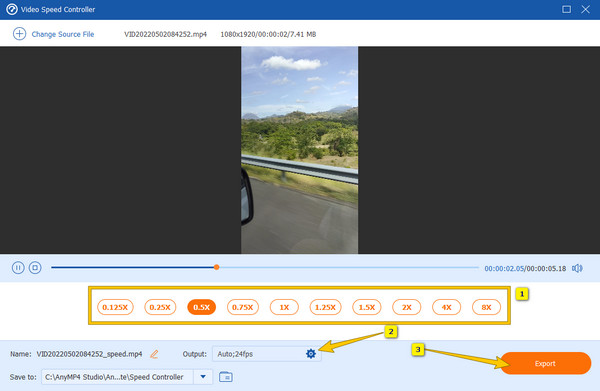Select the 1X speed option
This screenshot has width=600, height=391.
(x=284, y=307)
